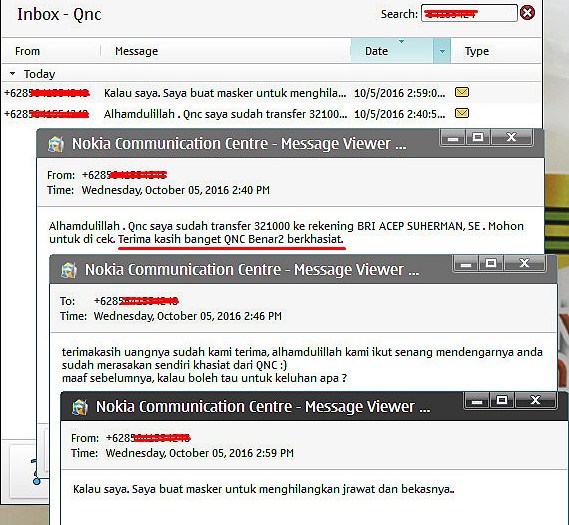
Task: Click the app icon of the 2:40 PM Message Viewer
Action: point(56,144)
